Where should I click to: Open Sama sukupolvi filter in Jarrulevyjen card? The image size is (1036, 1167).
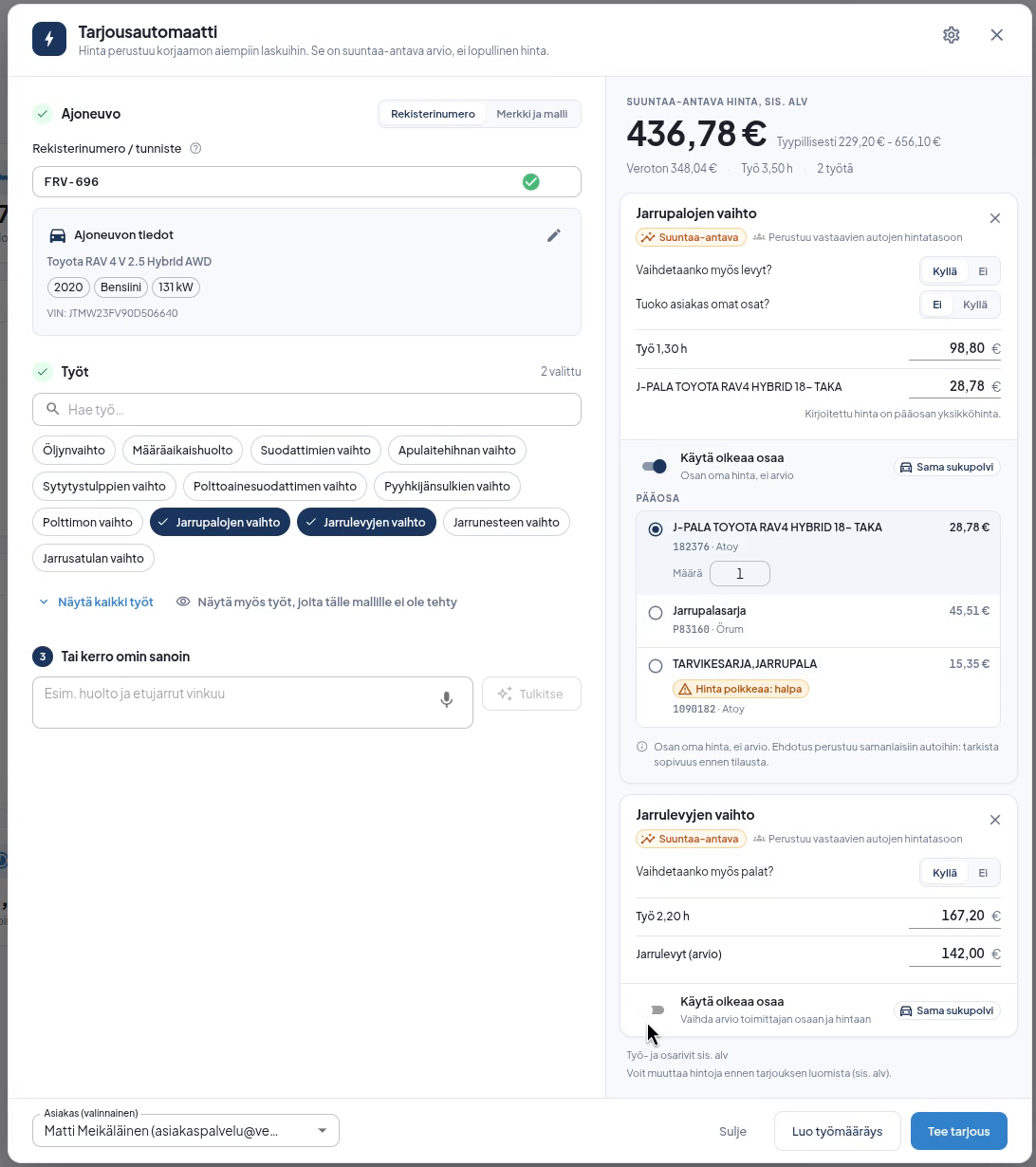click(947, 1010)
